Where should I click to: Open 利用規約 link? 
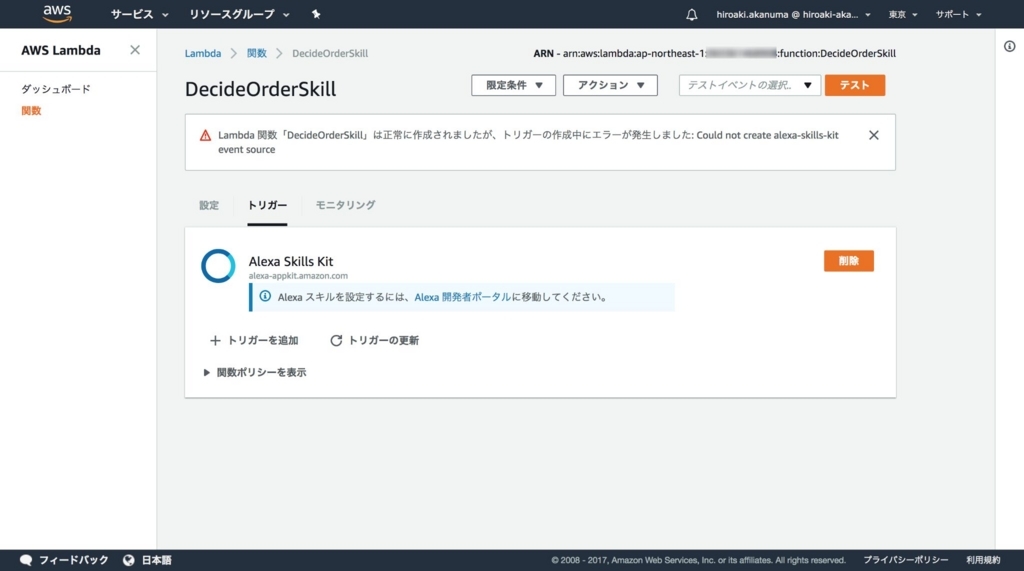click(x=983, y=560)
